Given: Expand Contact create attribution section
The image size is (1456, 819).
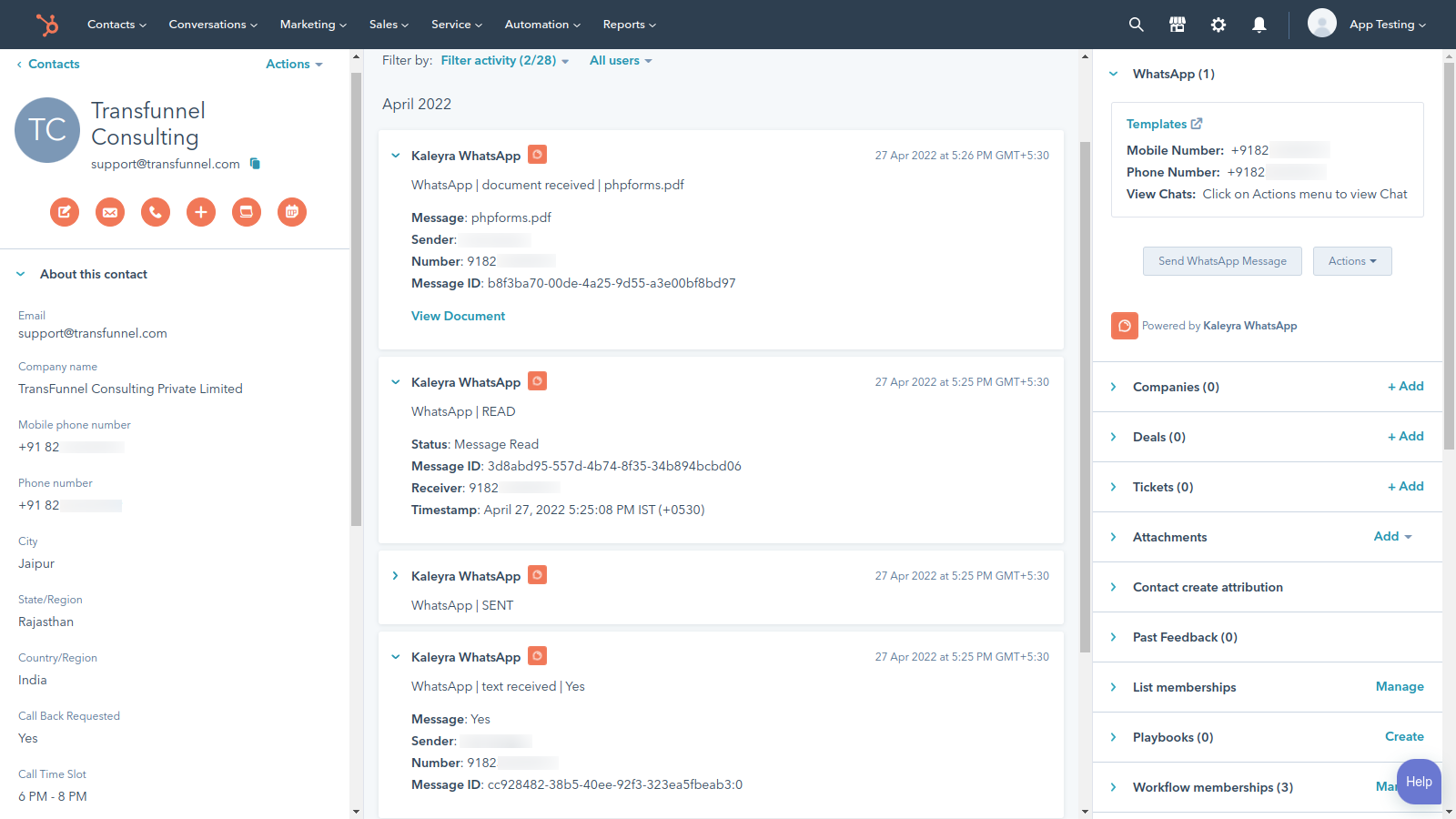Looking at the screenshot, I should pyautogui.click(x=1114, y=587).
